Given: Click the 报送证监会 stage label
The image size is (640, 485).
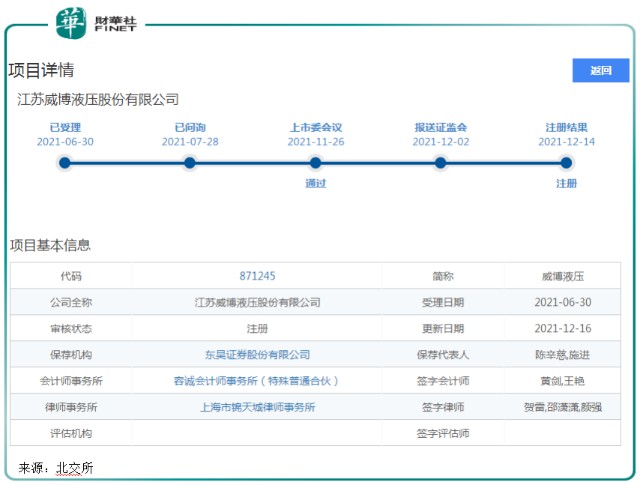Looking at the screenshot, I should (440, 127).
